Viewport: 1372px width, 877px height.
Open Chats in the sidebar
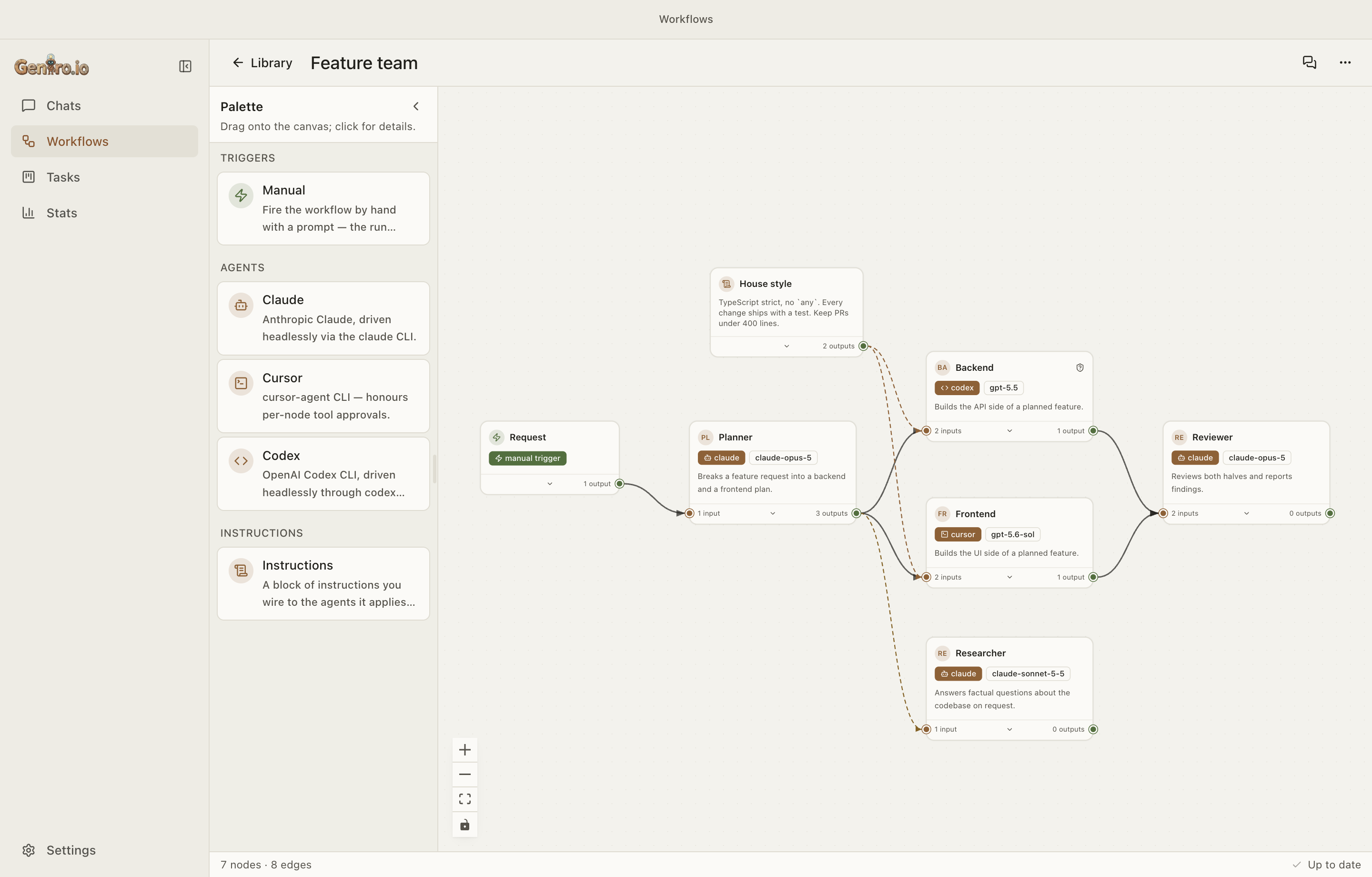104,105
